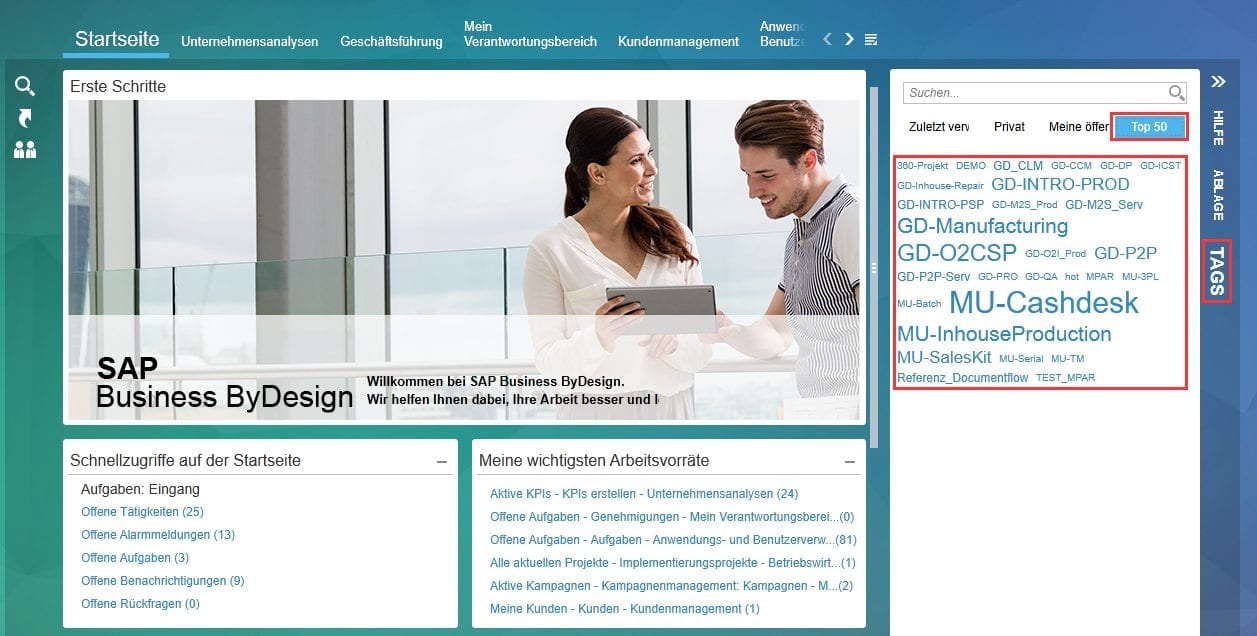This screenshot has width=1257, height=636.
Task: Click the GD-M2S_Serv tag
Action: [x=1104, y=205]
